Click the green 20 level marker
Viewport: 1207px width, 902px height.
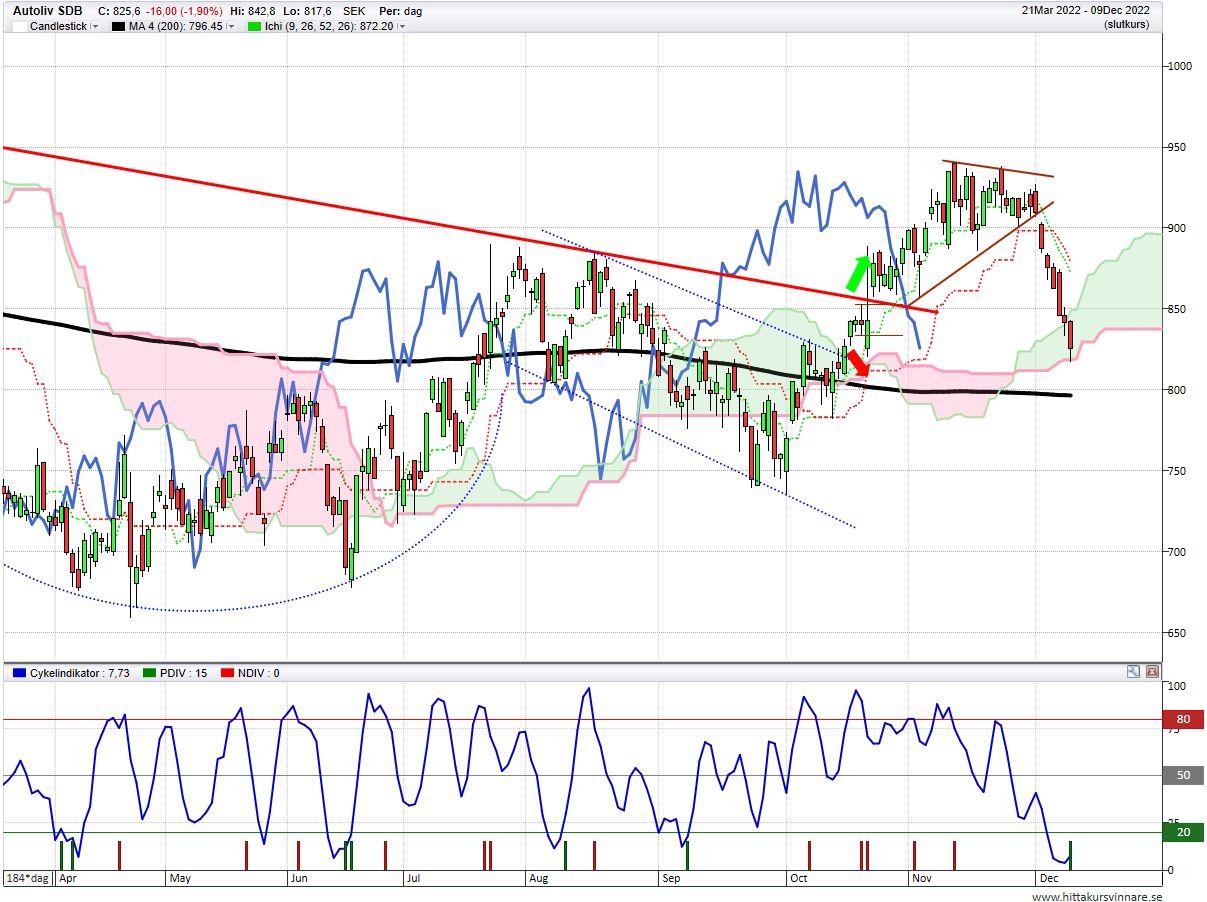pos(1183,832)
